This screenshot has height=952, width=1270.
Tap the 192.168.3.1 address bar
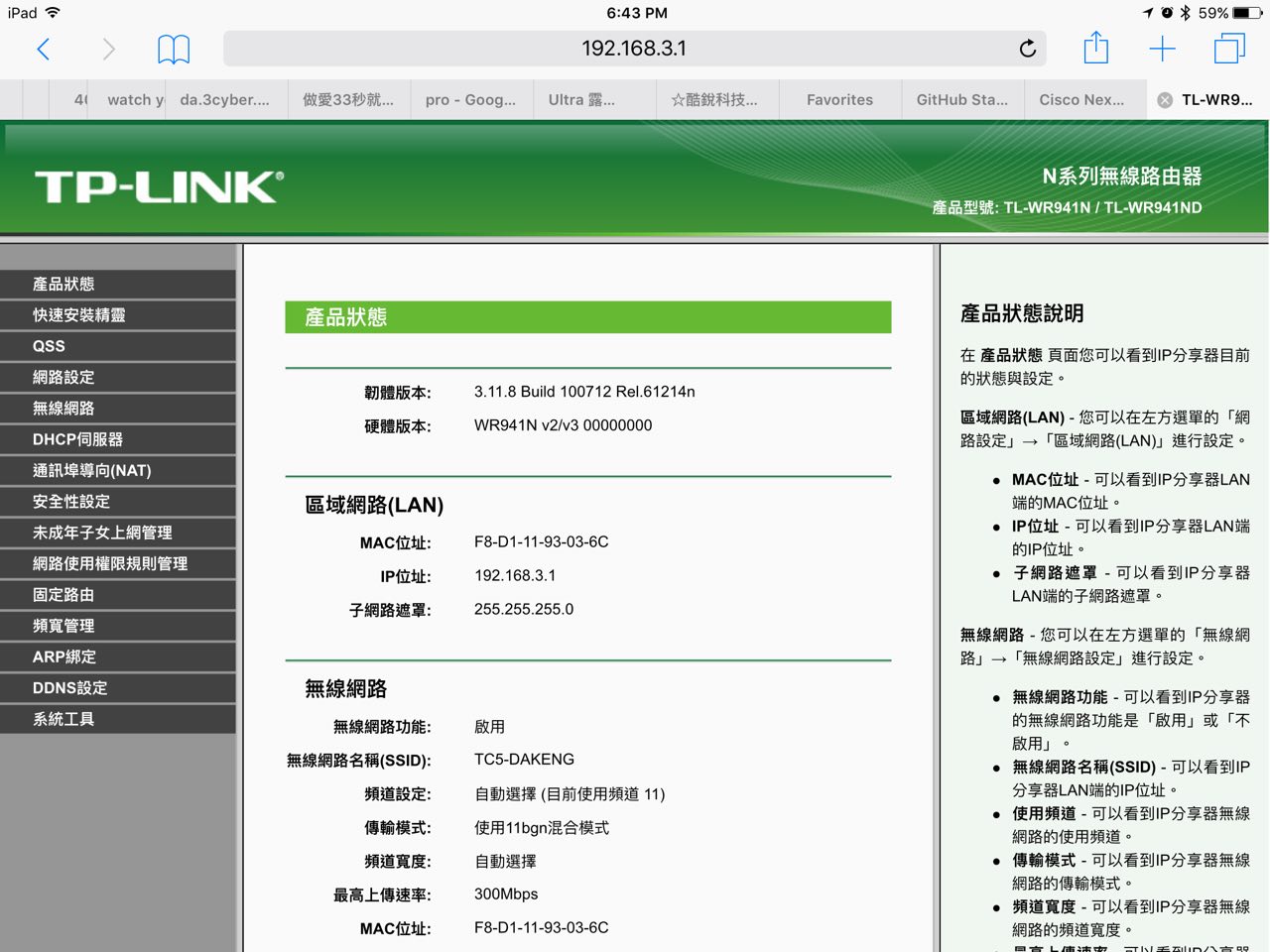tap(634, 49)
